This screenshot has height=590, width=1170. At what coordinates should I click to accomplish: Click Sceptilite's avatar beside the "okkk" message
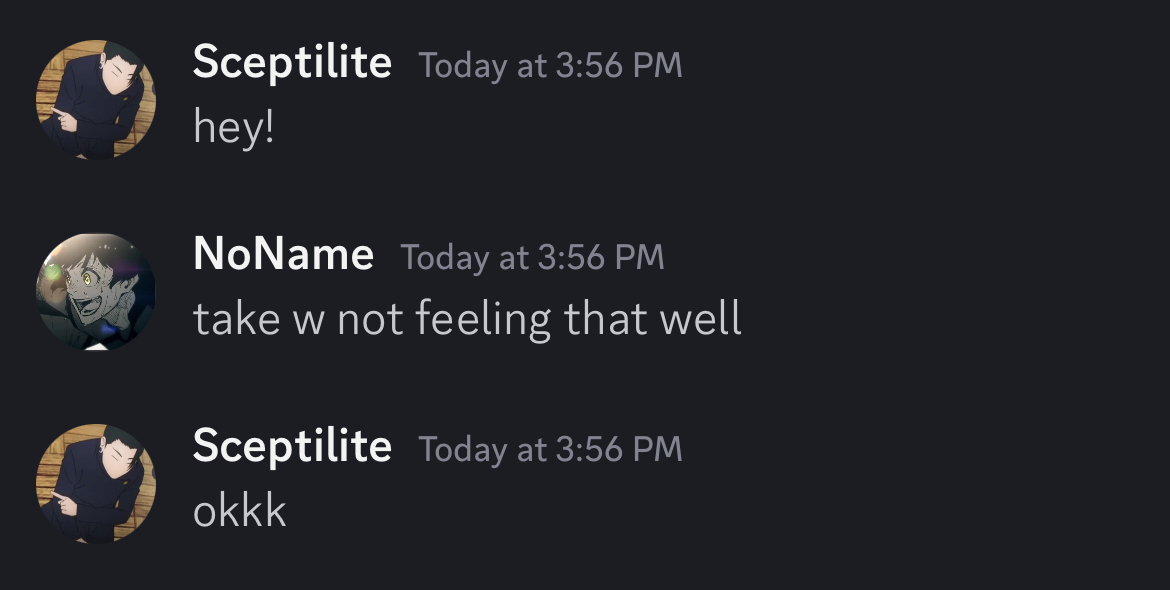[x=96, y=484]
